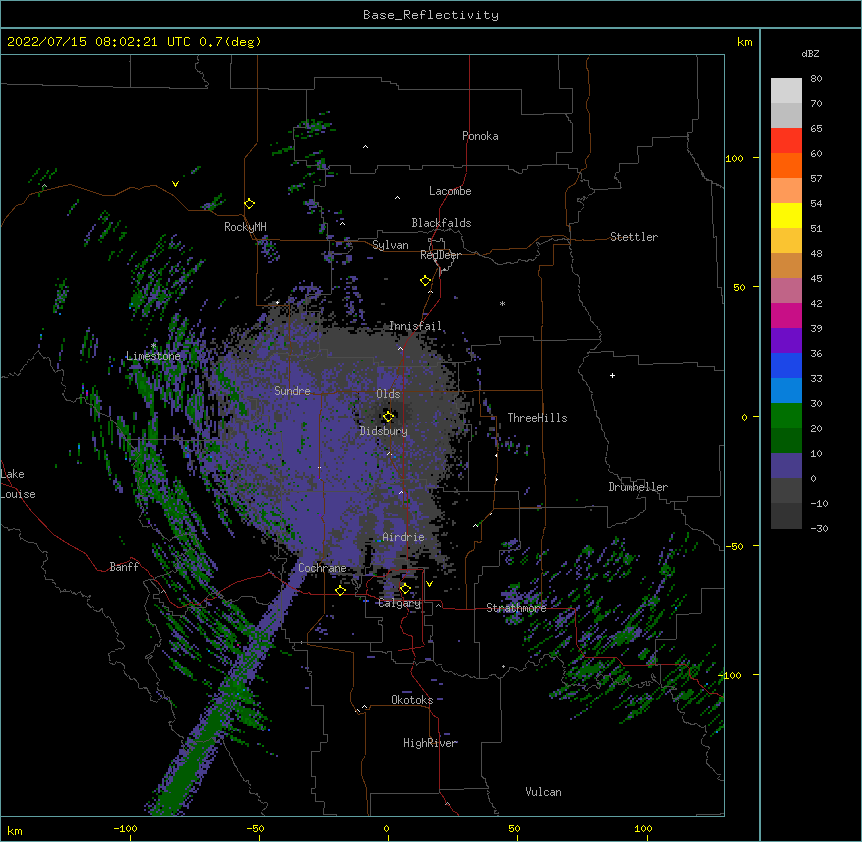Click the yellow diamond marker above Calgary

point(405,589)
